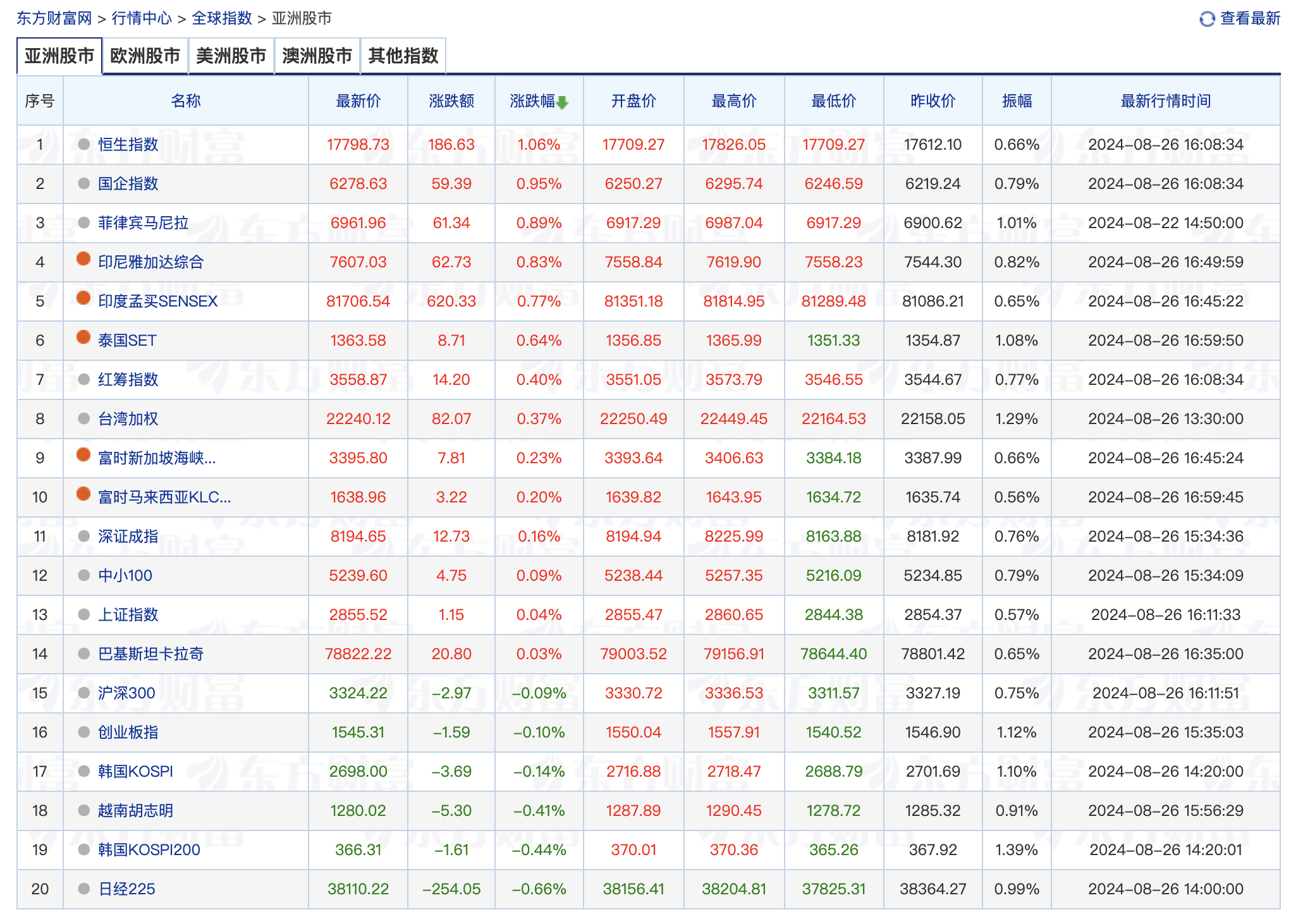Screen dimensions: 1291x924
Task: Open the 恒生指数 index page
Action: [128, 144]
